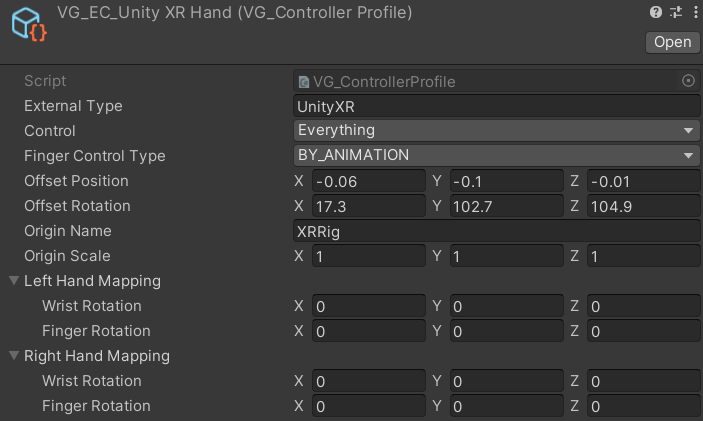
Task: Click the ScriptableObject cube icon
Action: pos(29,25)
